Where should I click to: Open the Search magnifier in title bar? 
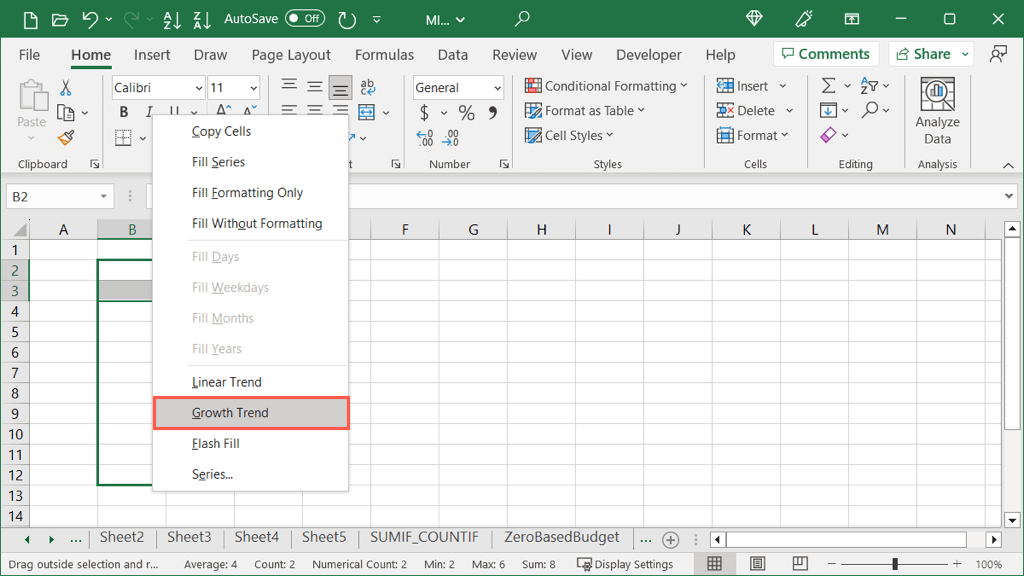pyautogui.click(x=522, y=19)
